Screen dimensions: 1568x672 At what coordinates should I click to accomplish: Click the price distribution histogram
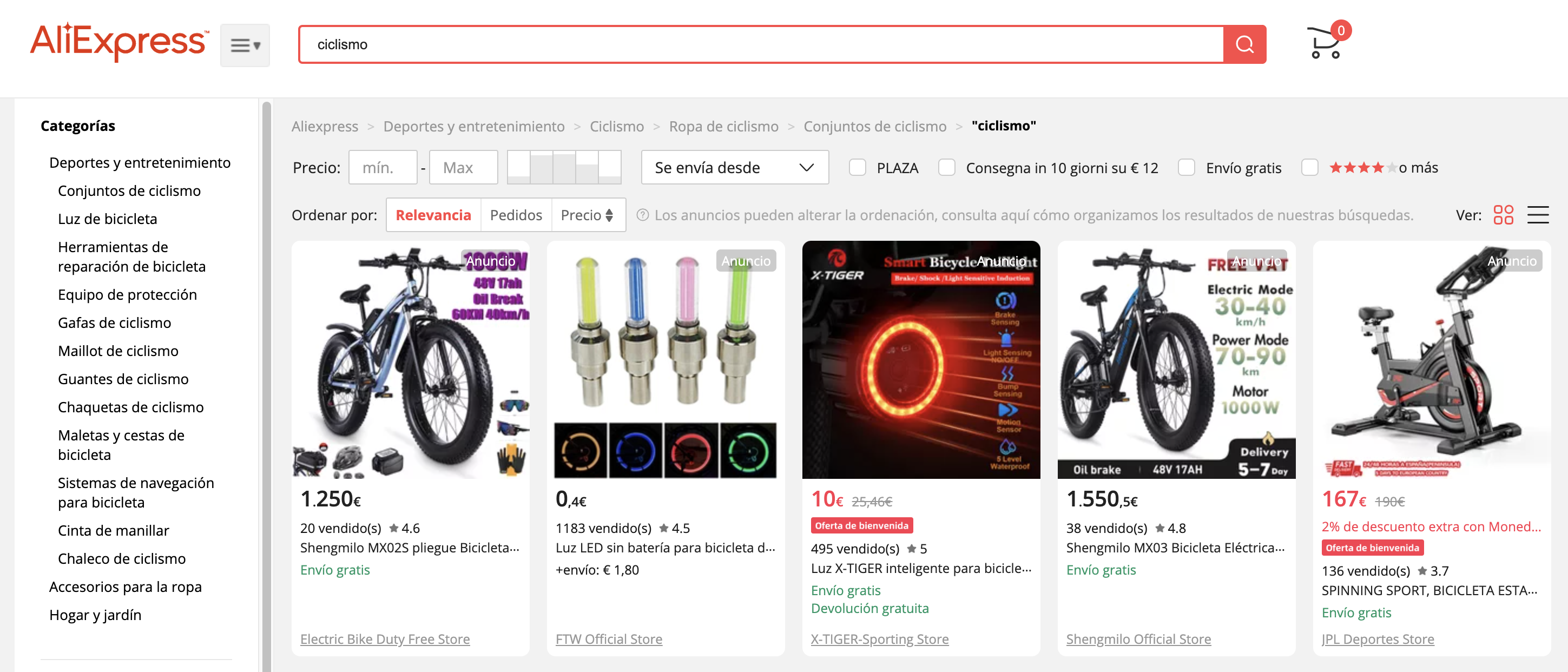[x=564, y=167]
